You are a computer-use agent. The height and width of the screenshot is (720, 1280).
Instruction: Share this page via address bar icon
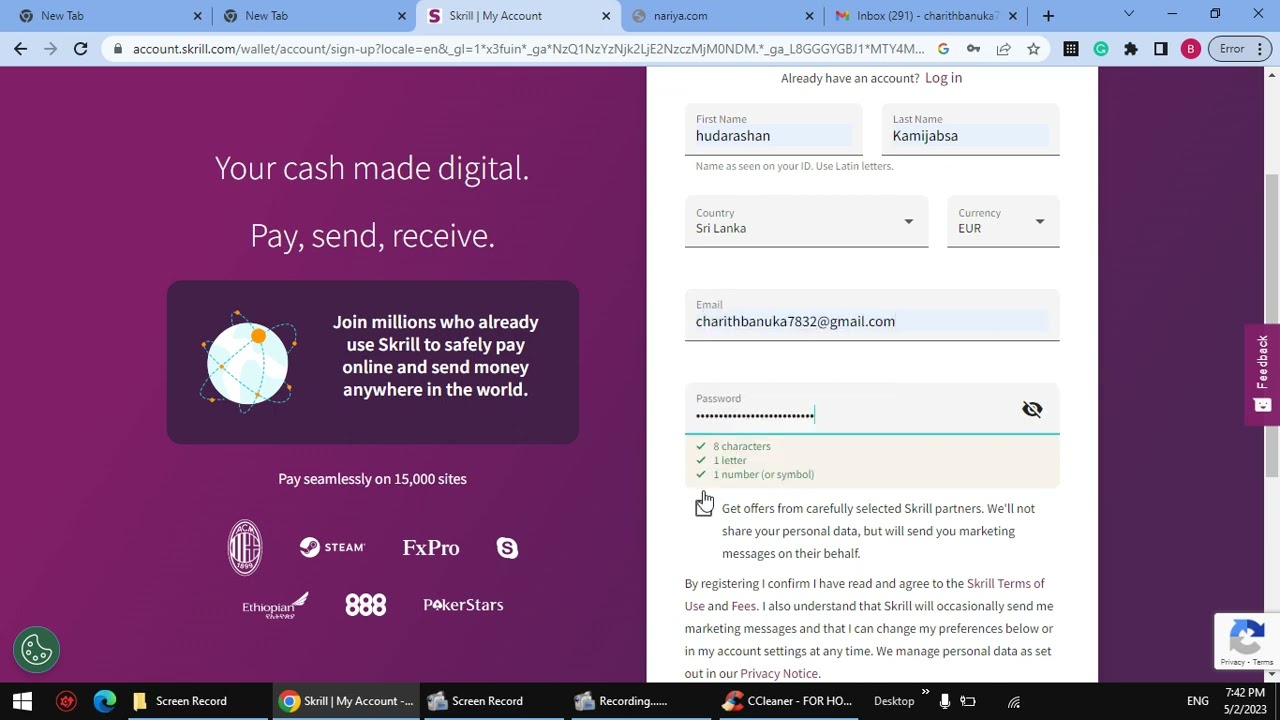(1003, 49)
